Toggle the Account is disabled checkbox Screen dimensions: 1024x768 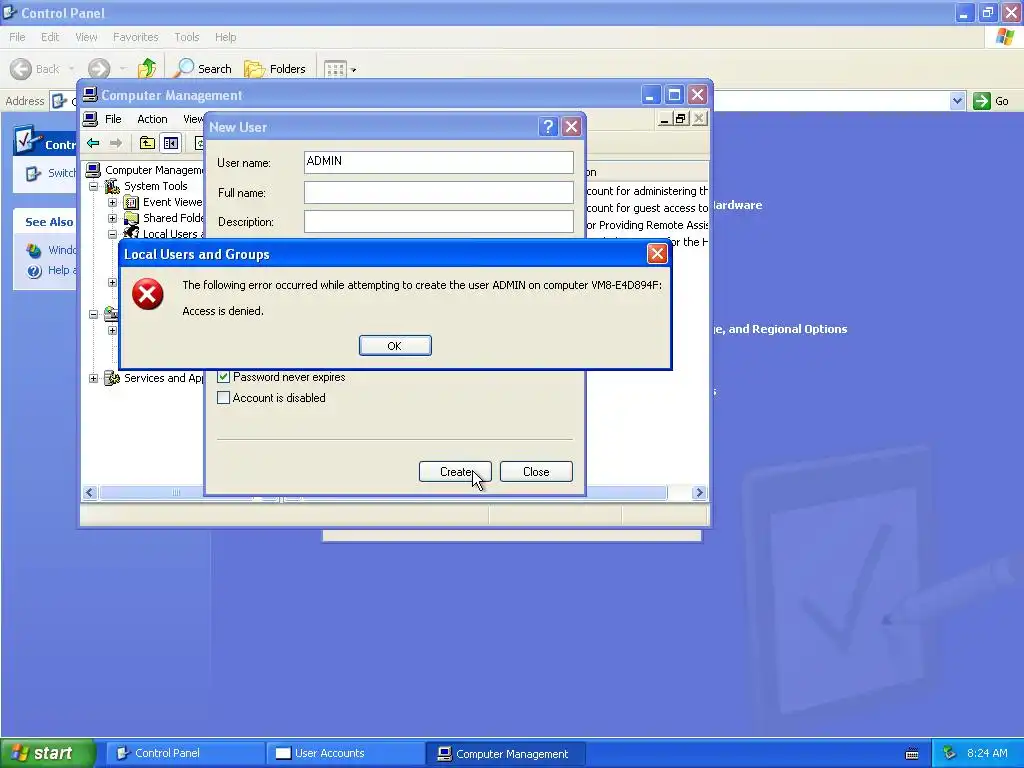[223, 398]
